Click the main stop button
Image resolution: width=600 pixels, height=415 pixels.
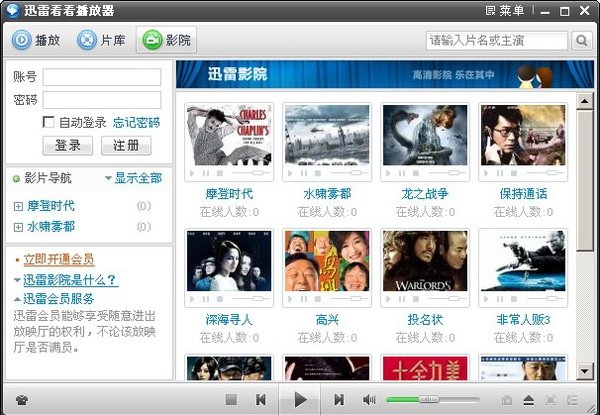[231, 400]
